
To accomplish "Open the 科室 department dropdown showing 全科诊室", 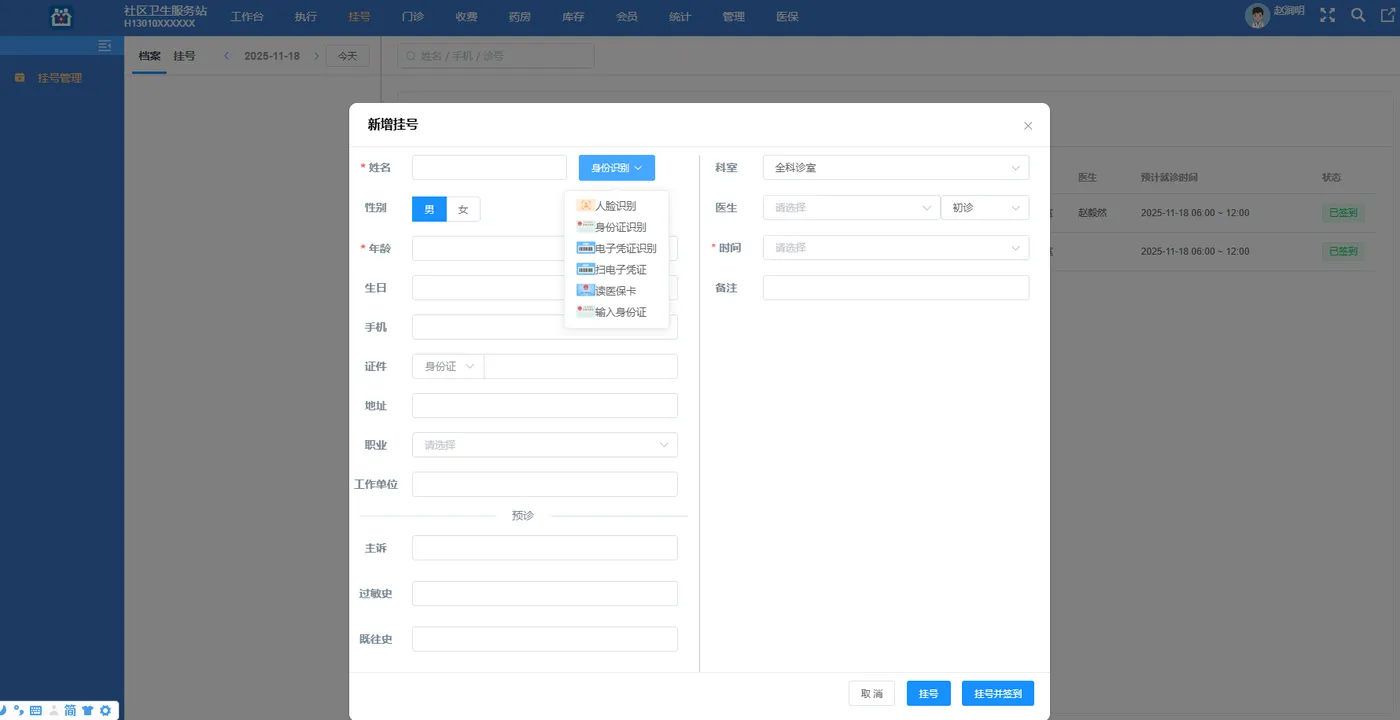I will (x=895, y=167).
